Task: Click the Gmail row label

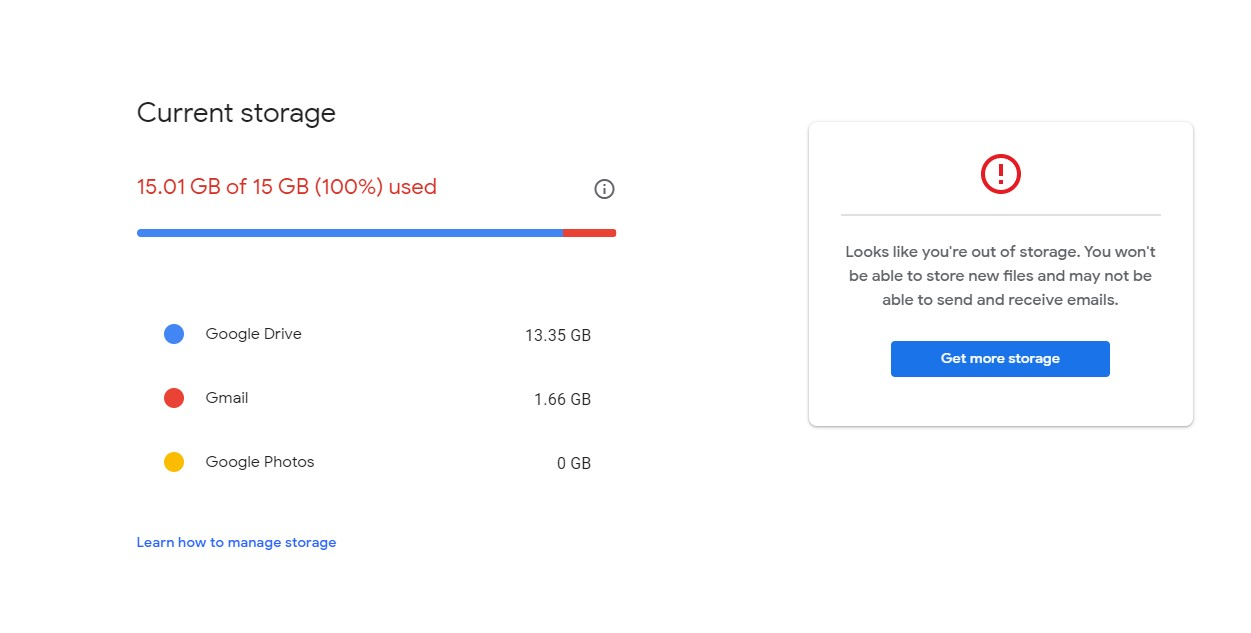Action: tap(227, 397)
